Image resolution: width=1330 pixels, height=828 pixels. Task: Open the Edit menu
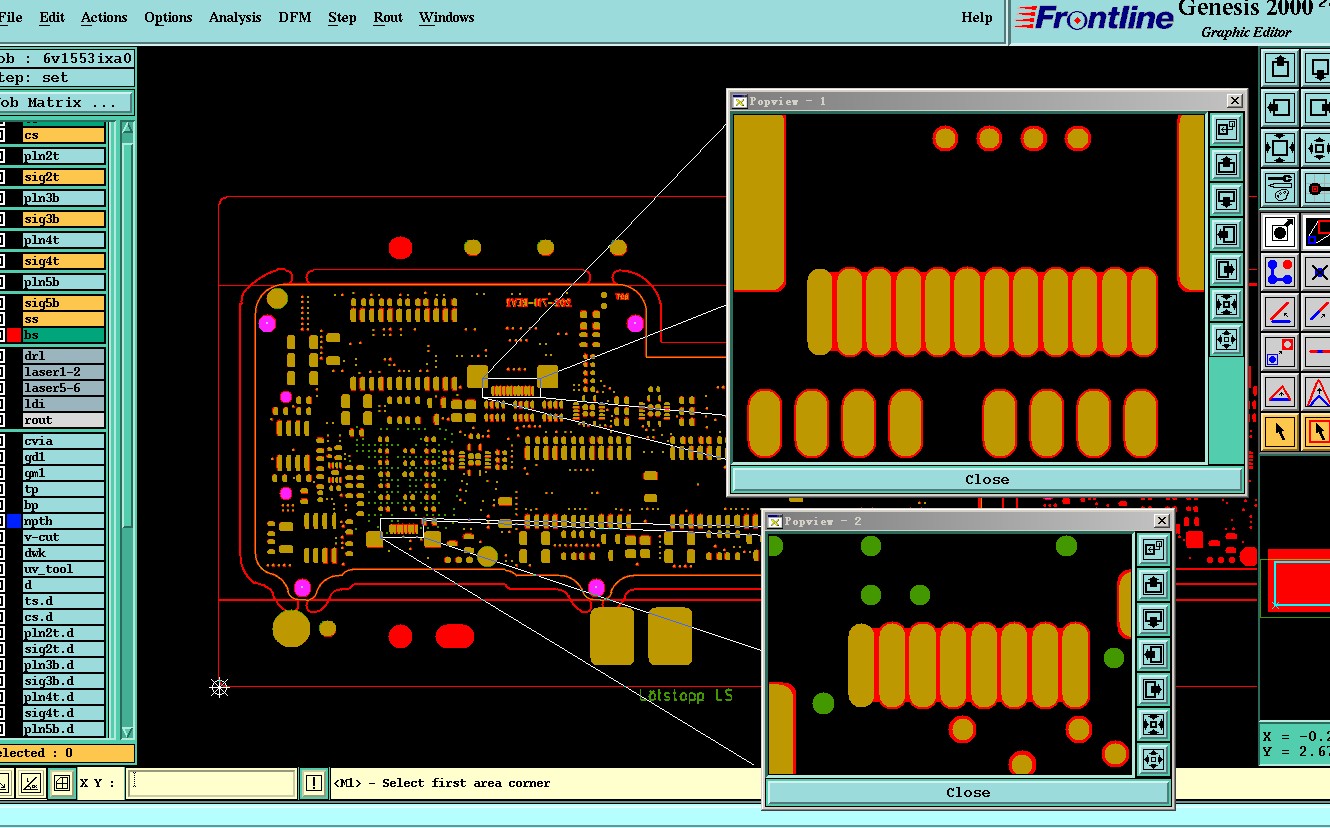click(x=52, y=17)
